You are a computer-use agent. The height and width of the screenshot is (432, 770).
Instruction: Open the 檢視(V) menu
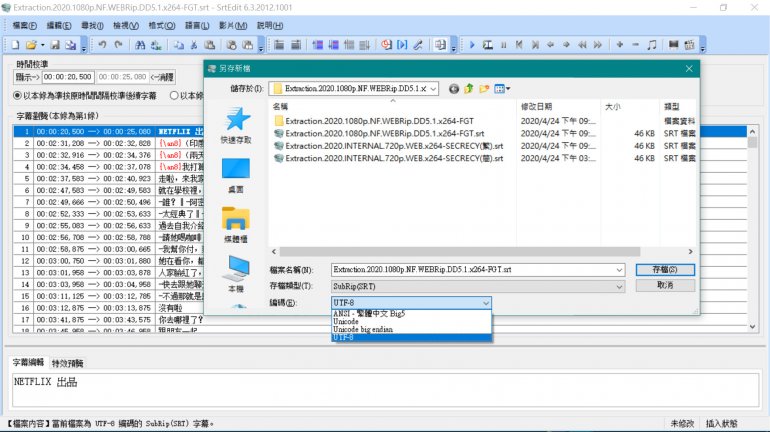pyautogui.click(x=126, y=26)
